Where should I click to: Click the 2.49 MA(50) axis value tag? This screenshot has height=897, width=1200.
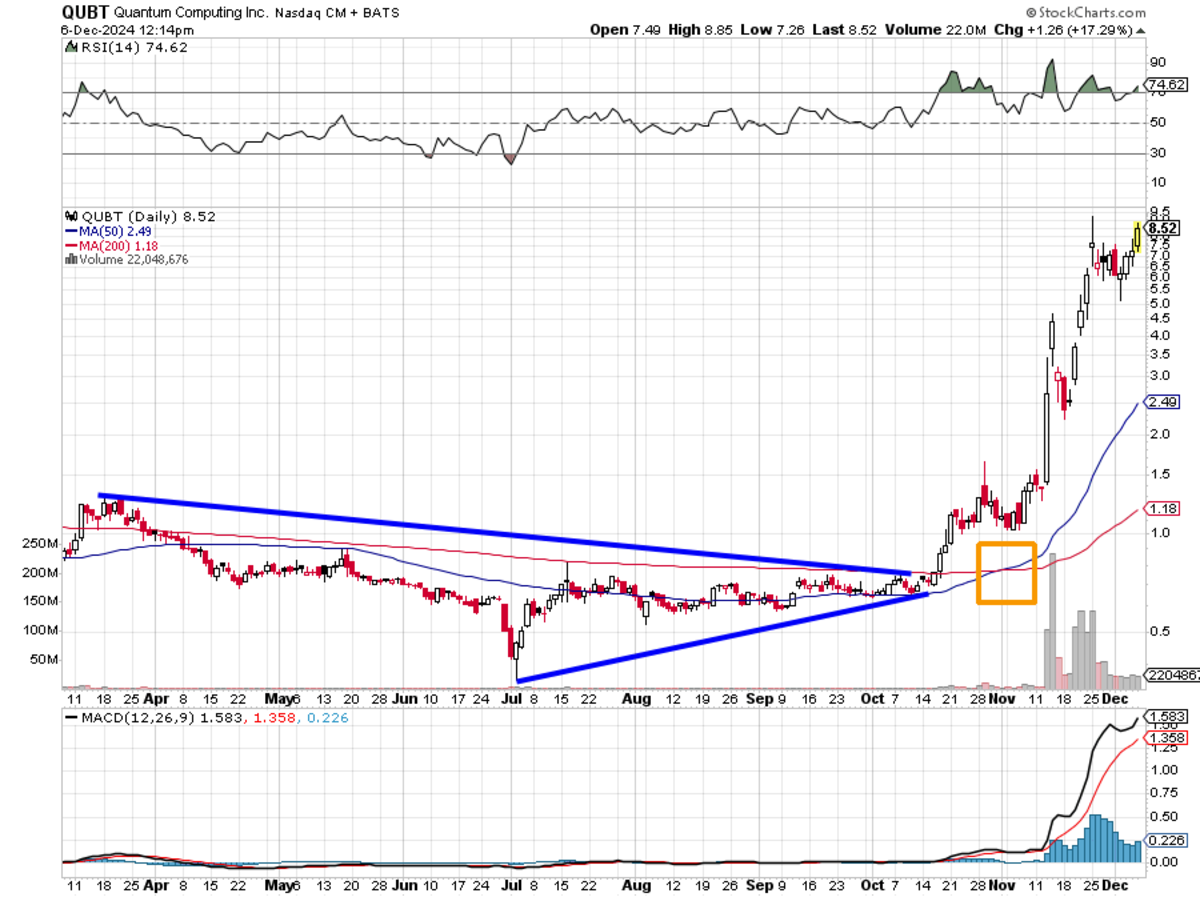pos(1163,402)
